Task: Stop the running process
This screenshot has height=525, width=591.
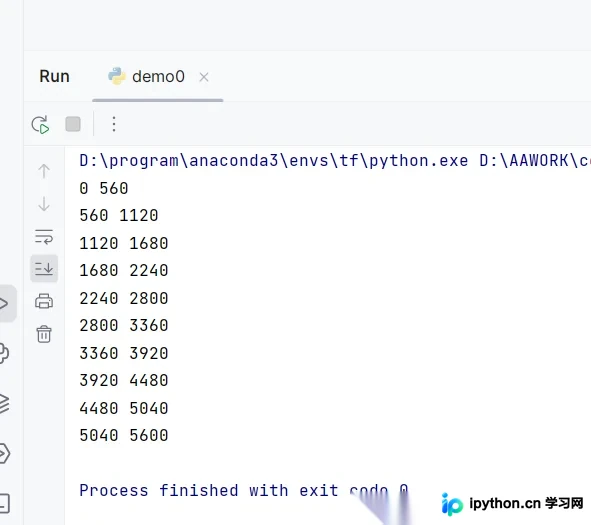Action: 73,124
